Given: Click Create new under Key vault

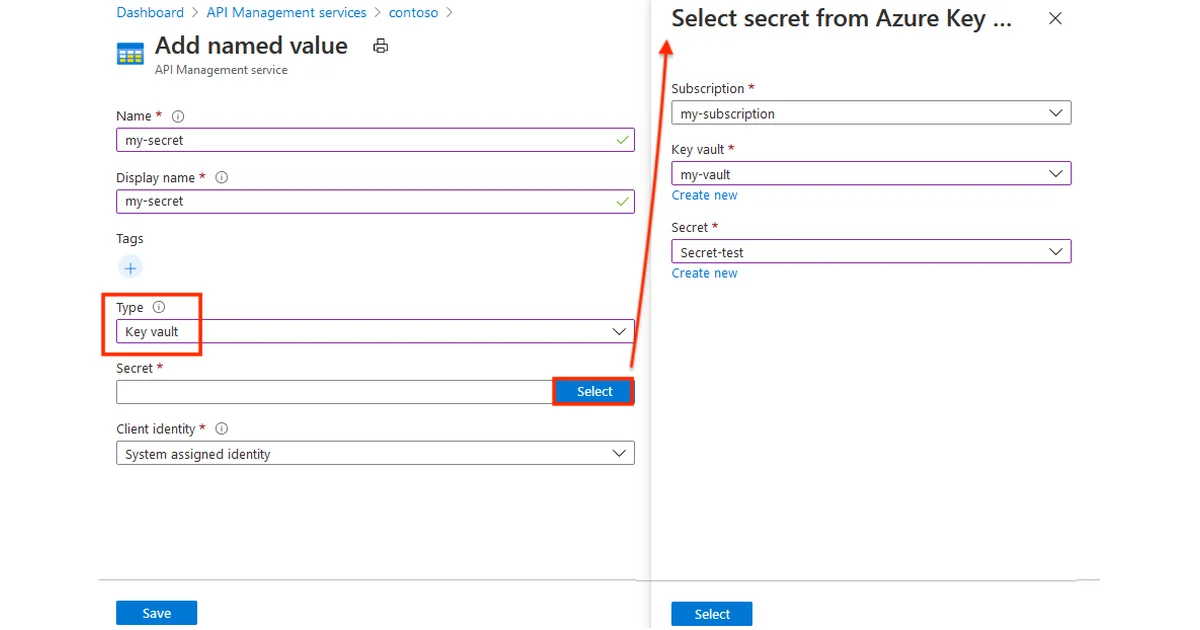Looking at the screenshot, I should 705,195.
